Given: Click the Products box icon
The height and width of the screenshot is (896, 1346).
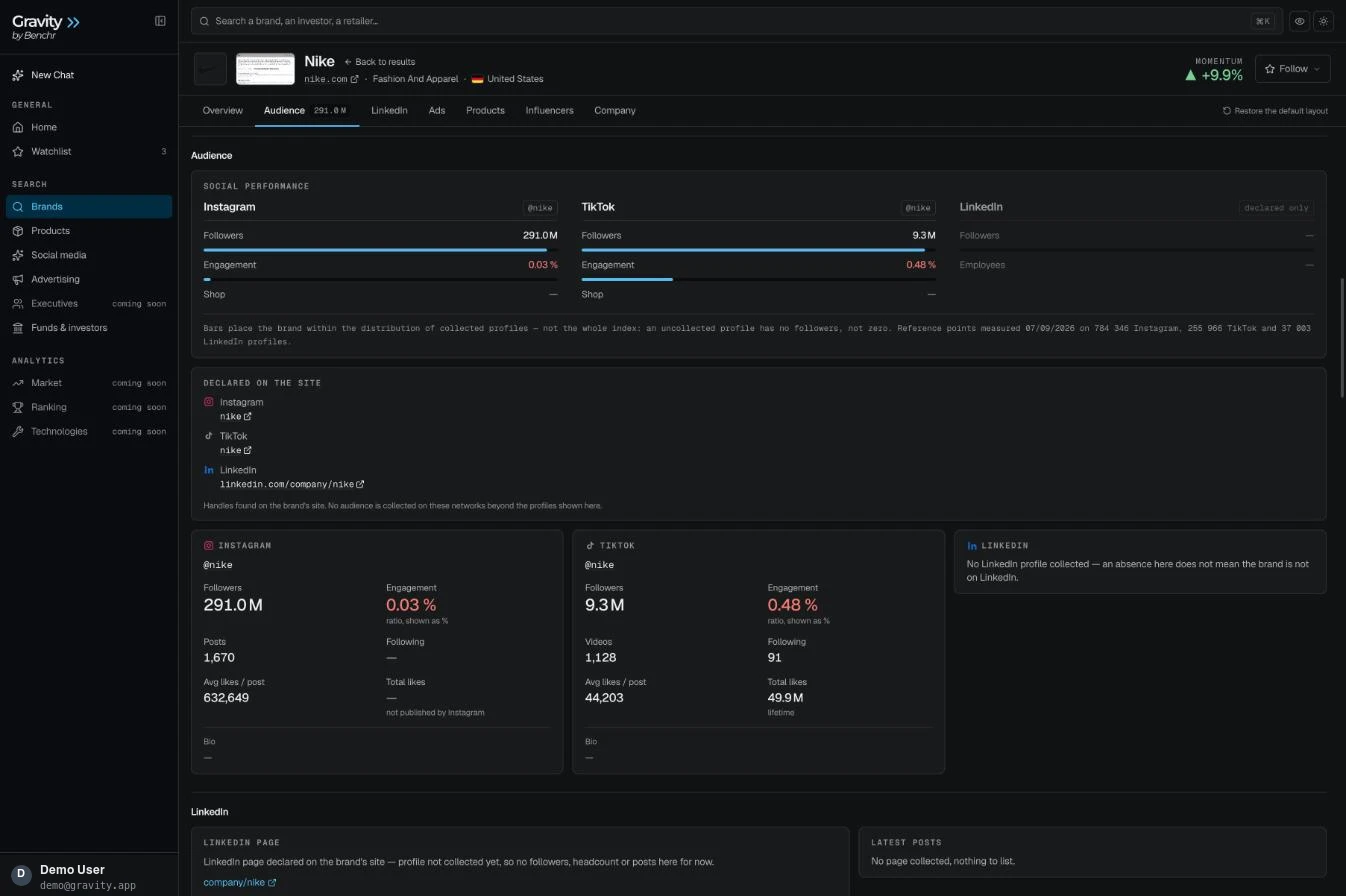Looking at the screenshot, I should (x=18, y=231).
